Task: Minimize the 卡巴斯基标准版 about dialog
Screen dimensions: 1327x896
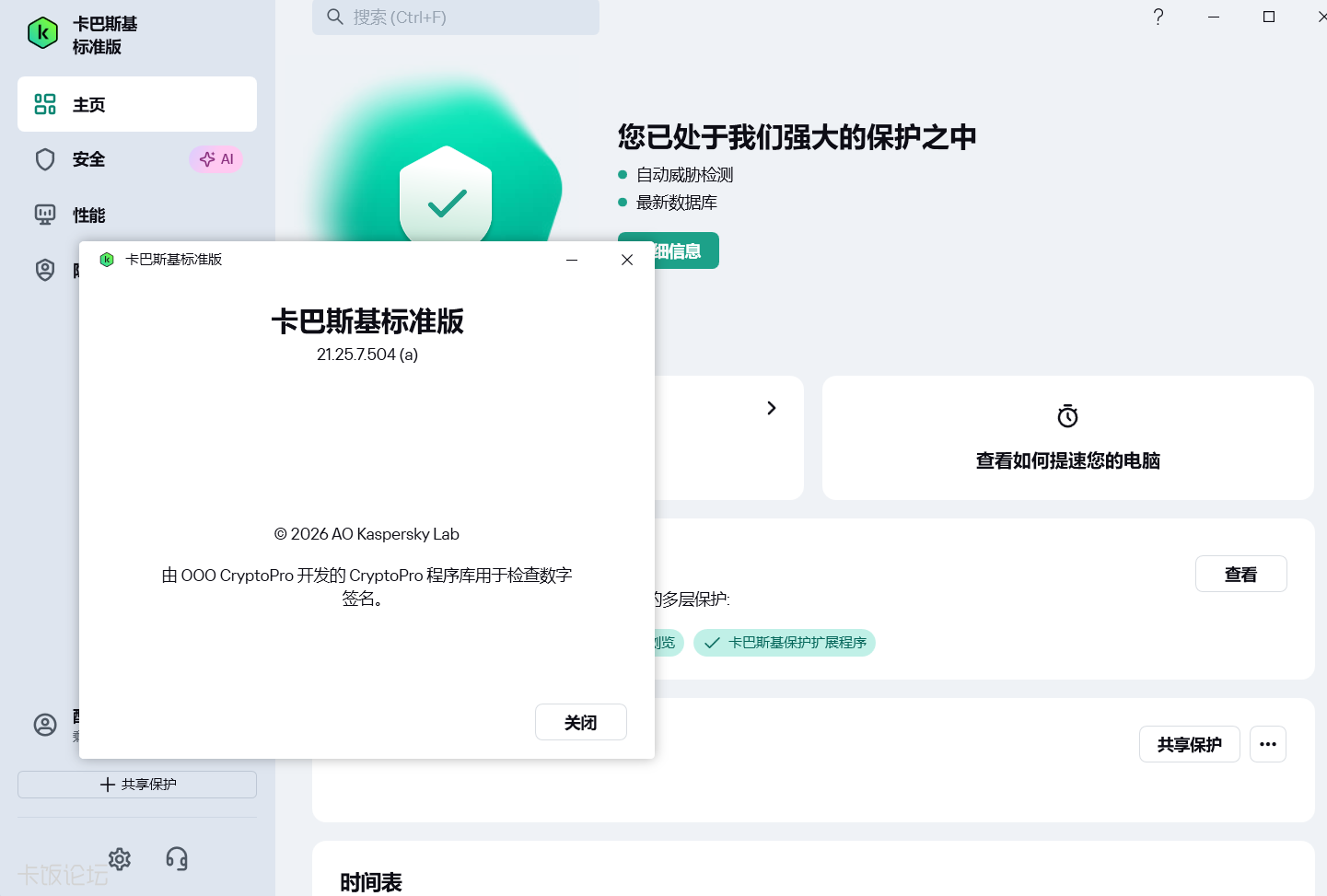Action: pos(572,260)
